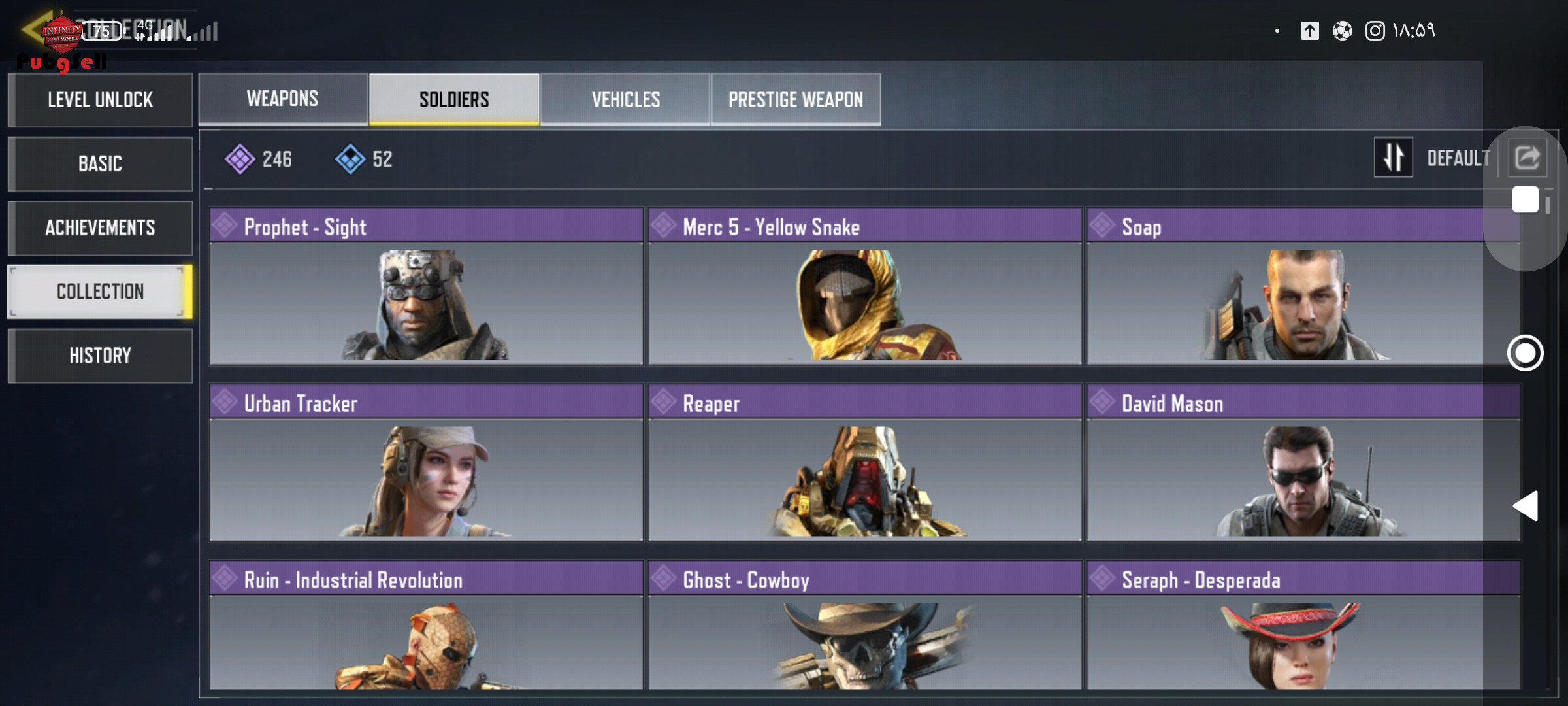Image resolution: width=1568 pixels, height=706 pixels.
Task: Switch to the WEAPONS tab
Action: (283, 99)
